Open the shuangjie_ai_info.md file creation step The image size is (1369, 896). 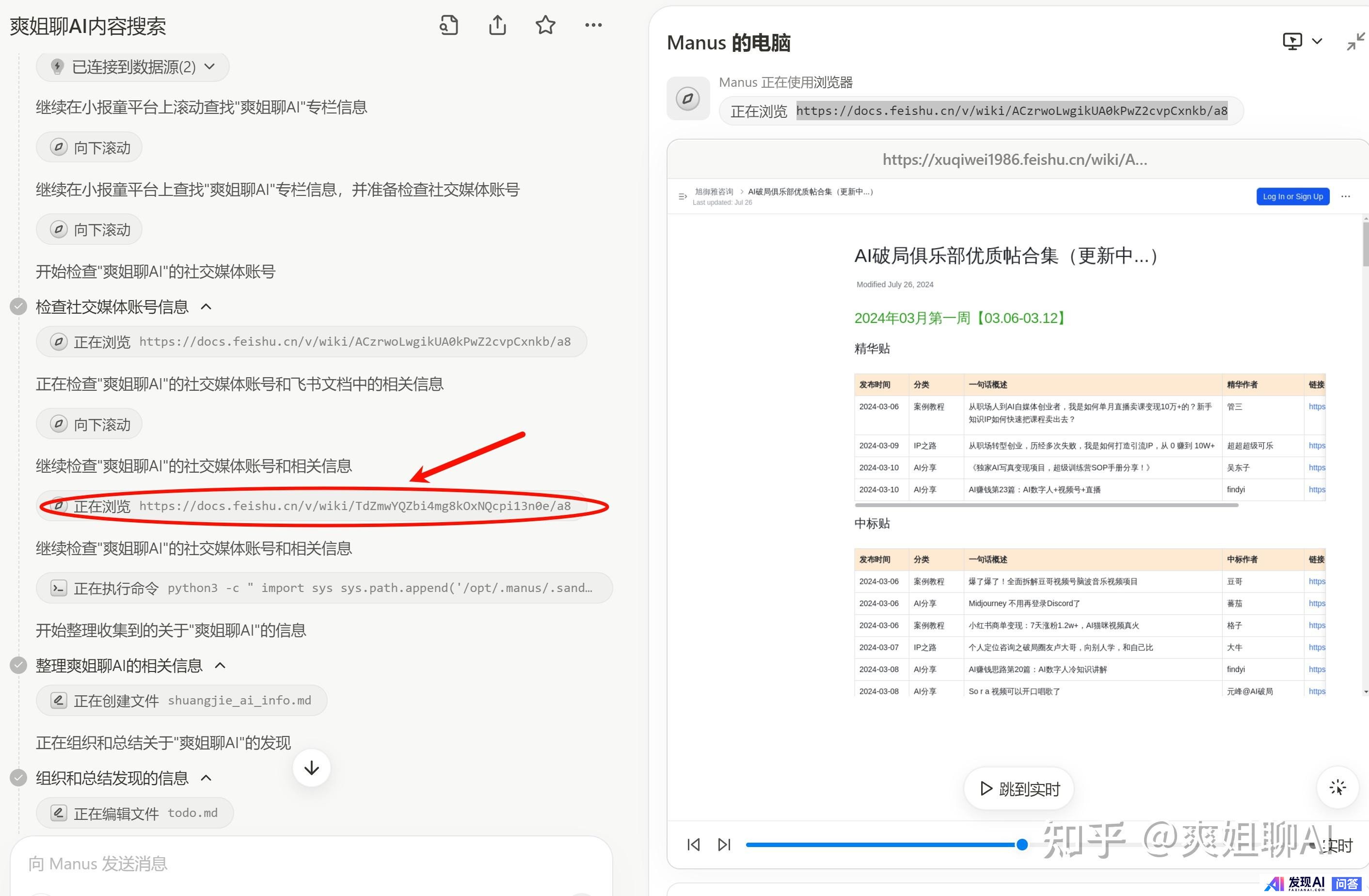click(181, 700)
